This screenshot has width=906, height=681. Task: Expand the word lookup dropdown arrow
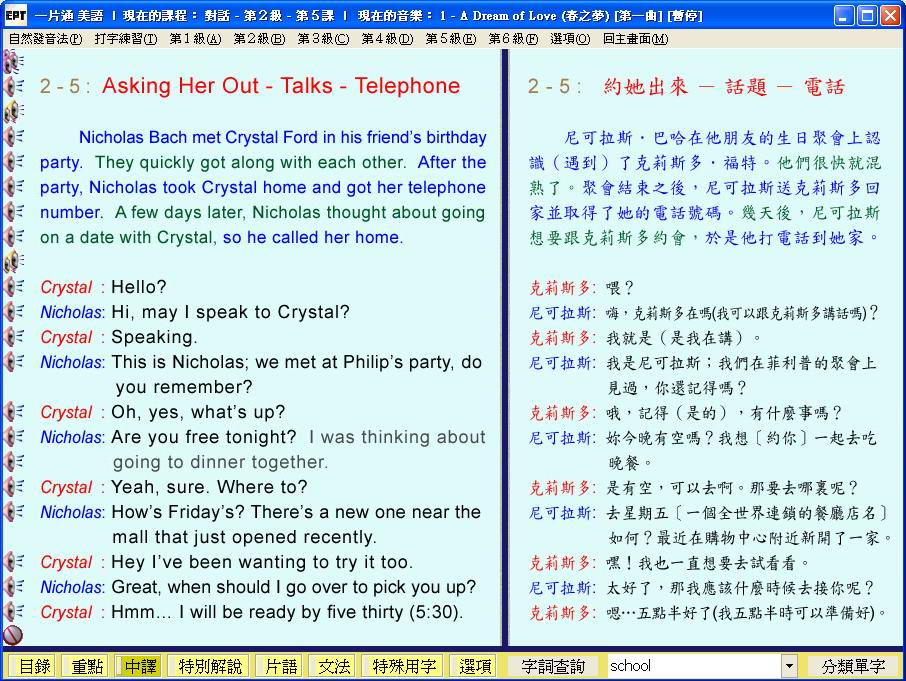789,666
